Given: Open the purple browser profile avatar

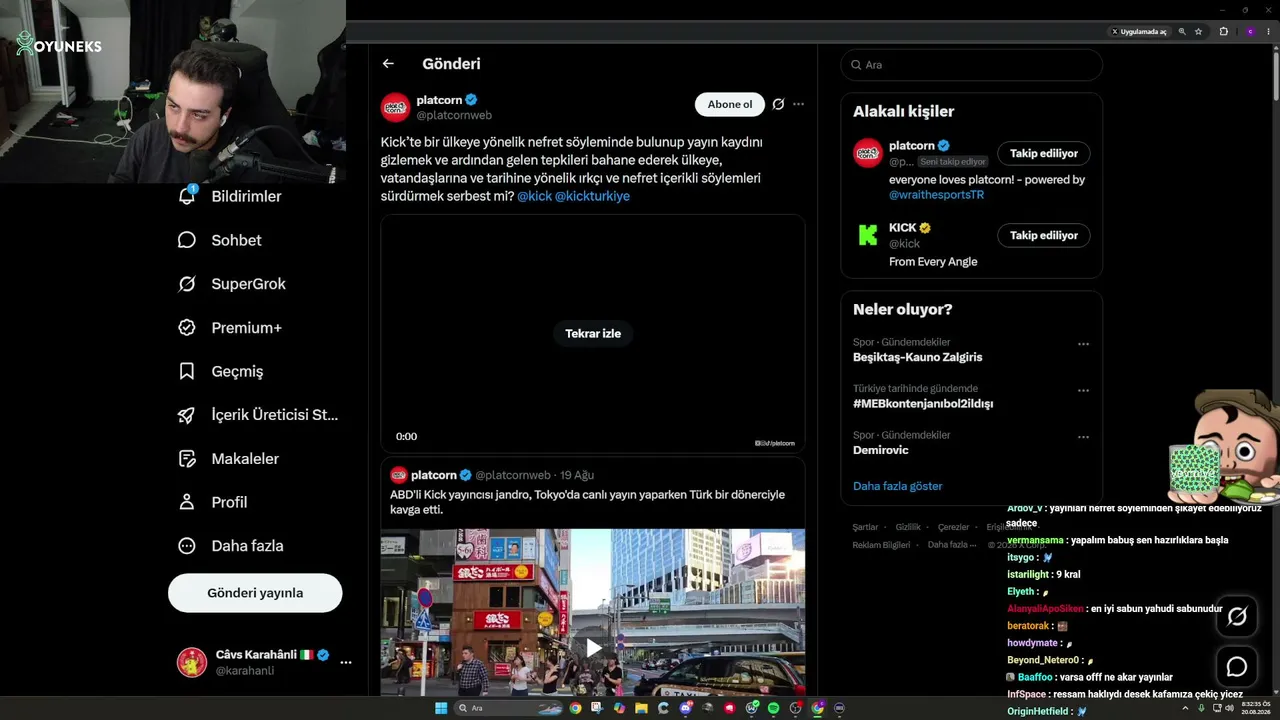Looking at the screenshot, I should 1250,32.
